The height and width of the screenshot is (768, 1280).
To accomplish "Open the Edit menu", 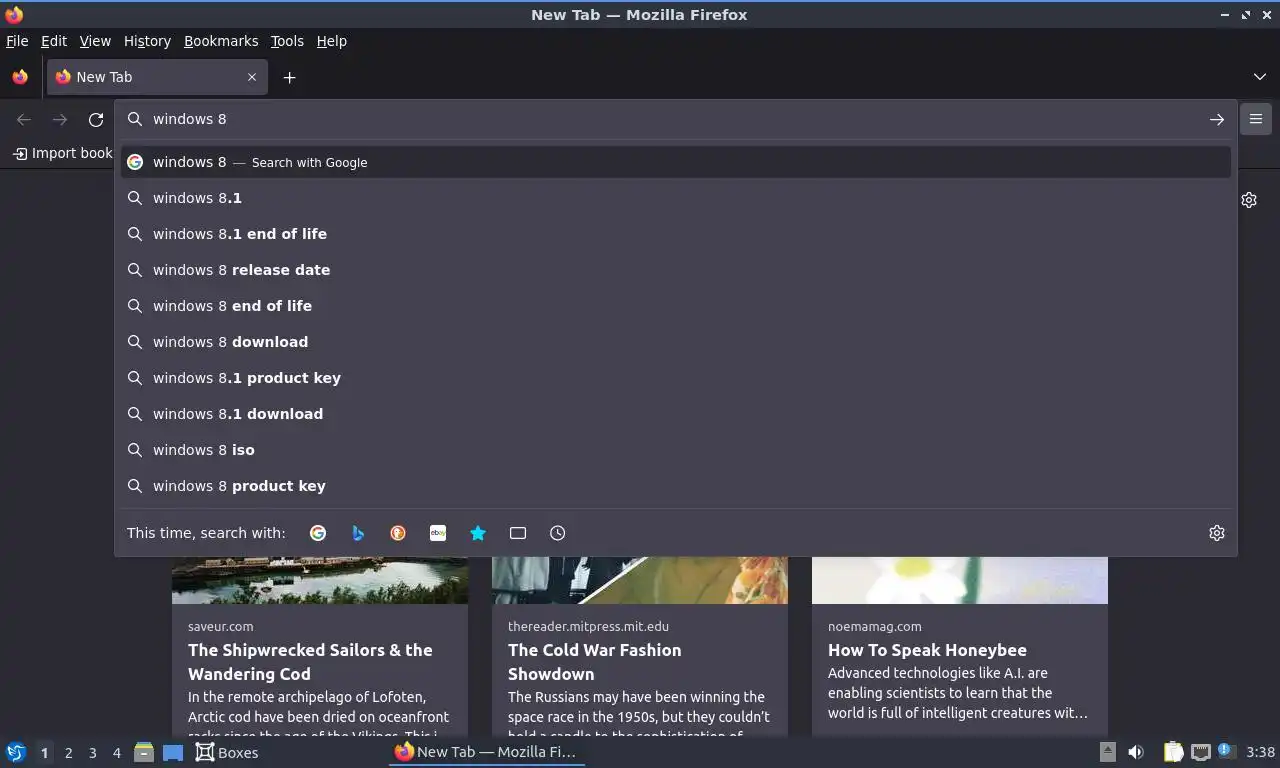I will (x=54, y=41).
